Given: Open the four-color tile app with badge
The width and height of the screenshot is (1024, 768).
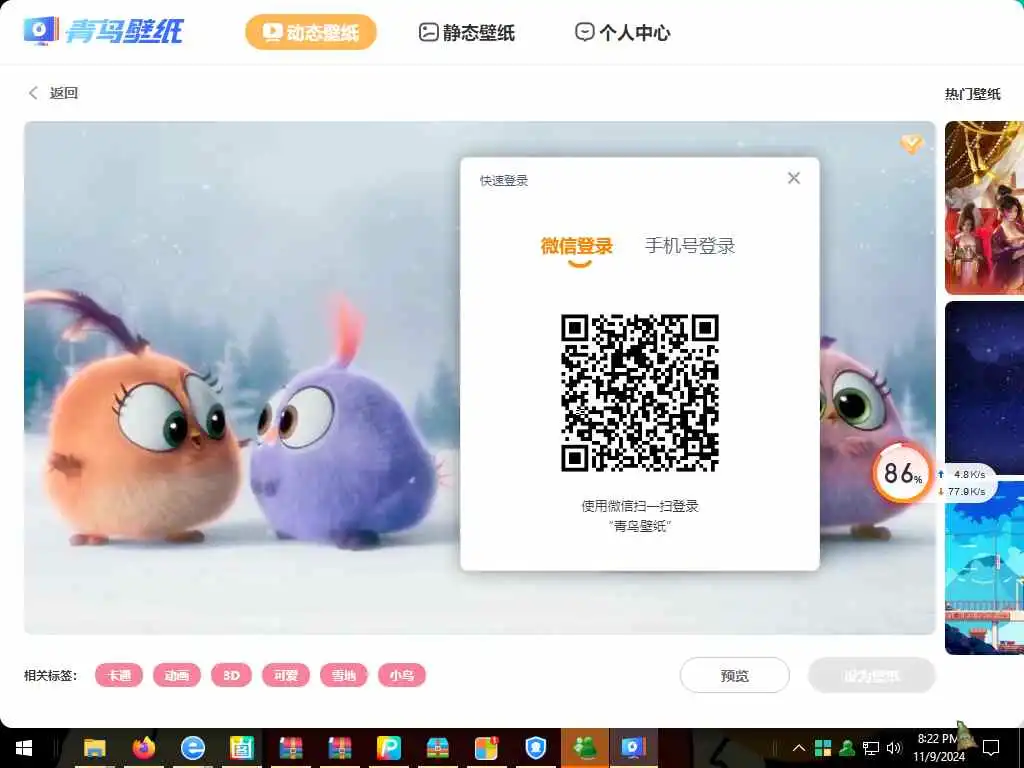Looking at the screenshot, I should [487, 748].
